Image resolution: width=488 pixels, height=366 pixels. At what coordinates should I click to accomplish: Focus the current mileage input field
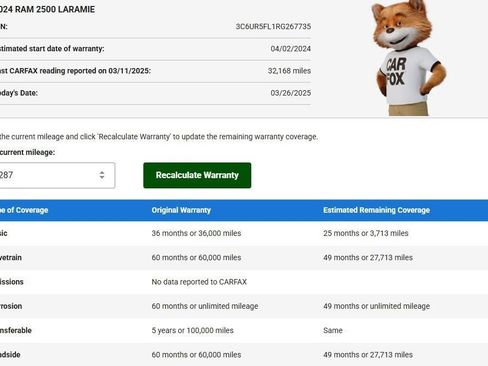click(57, 175)
